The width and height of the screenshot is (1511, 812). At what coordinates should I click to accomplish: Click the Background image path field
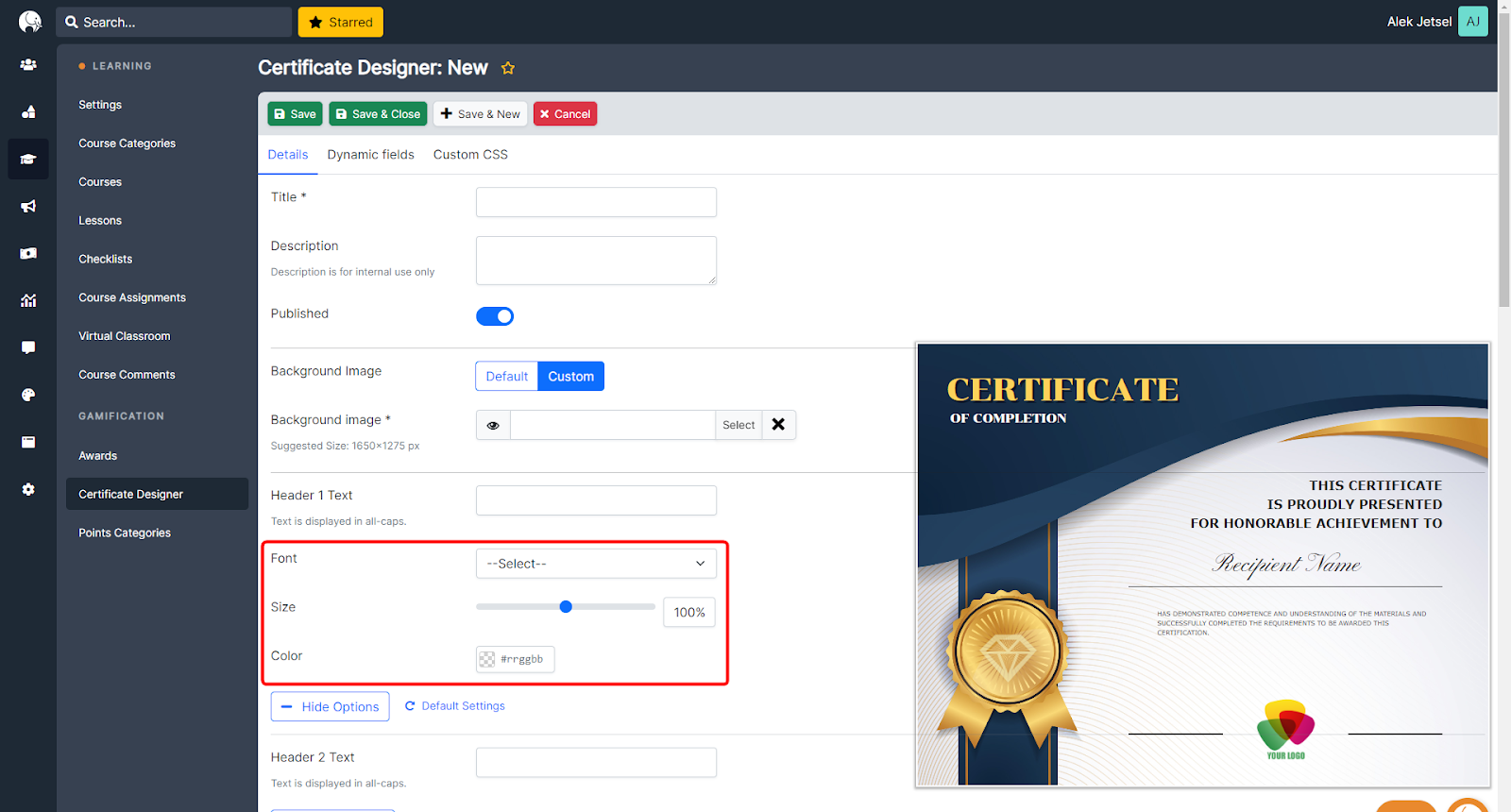(613, 425)
